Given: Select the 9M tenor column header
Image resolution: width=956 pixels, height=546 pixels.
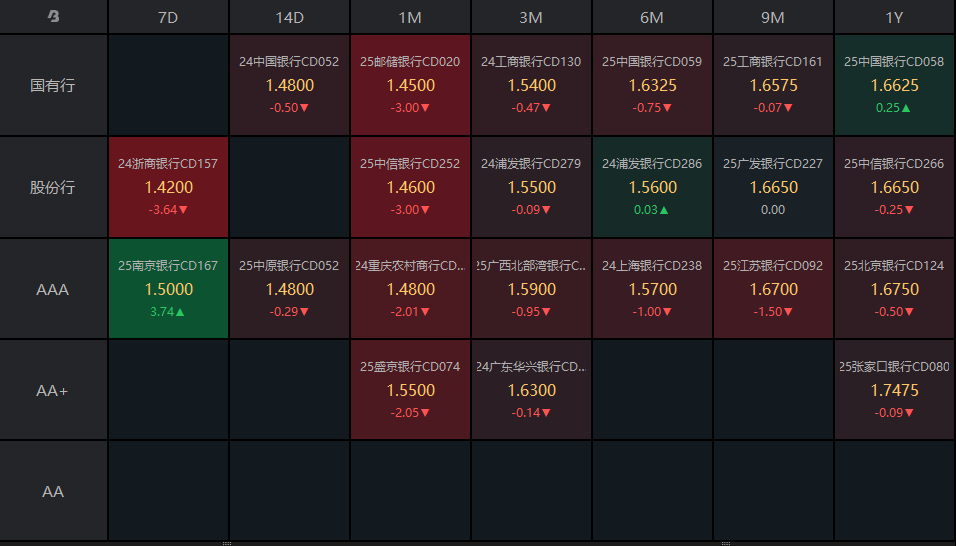Looking at the screenshot, I should [773, 17].
